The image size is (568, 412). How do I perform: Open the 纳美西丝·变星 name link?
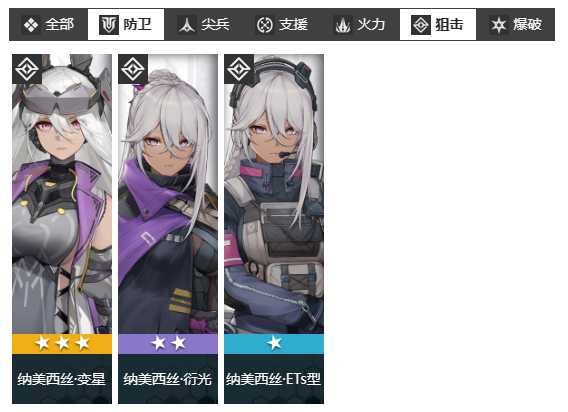coord(62,379)
